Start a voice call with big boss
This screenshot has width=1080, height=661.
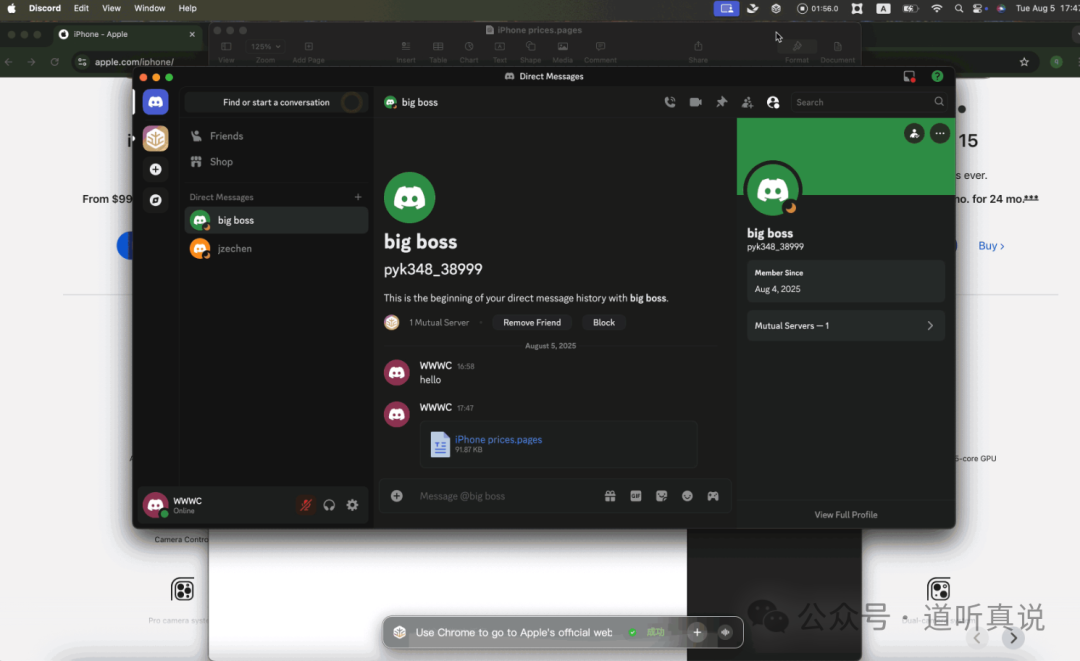(x=670, y=102)
